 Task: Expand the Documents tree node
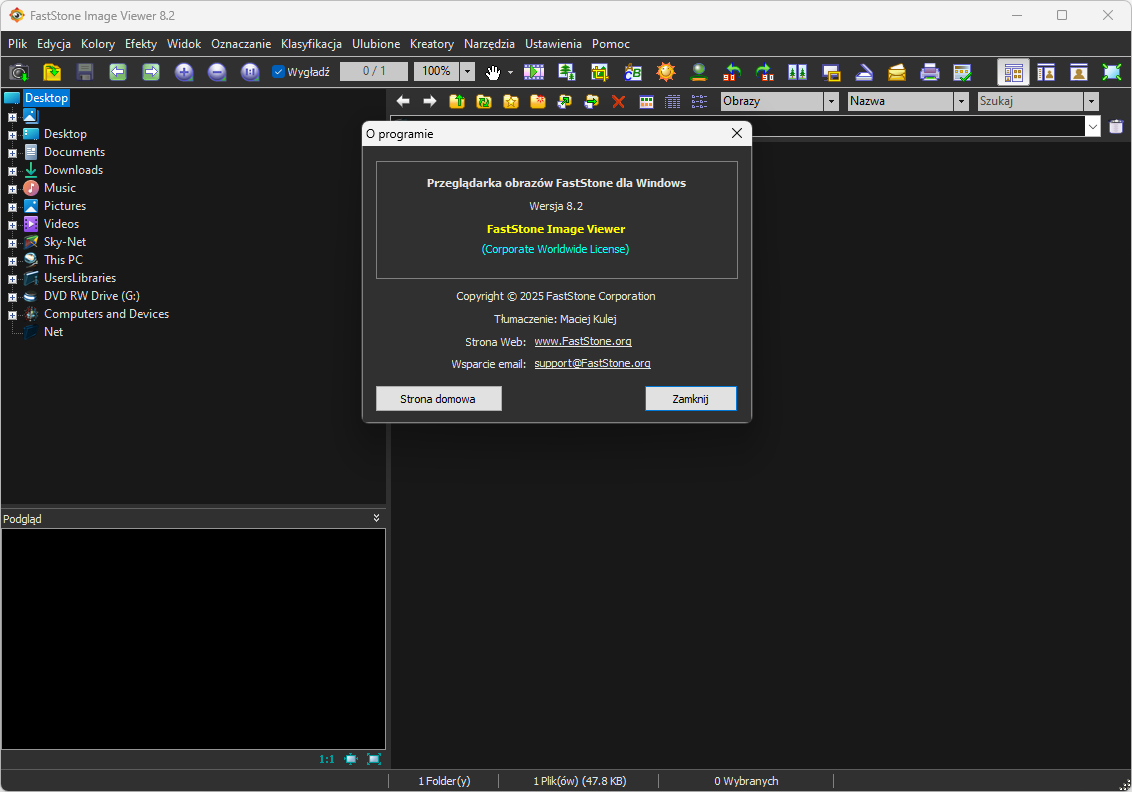[12, 153]
